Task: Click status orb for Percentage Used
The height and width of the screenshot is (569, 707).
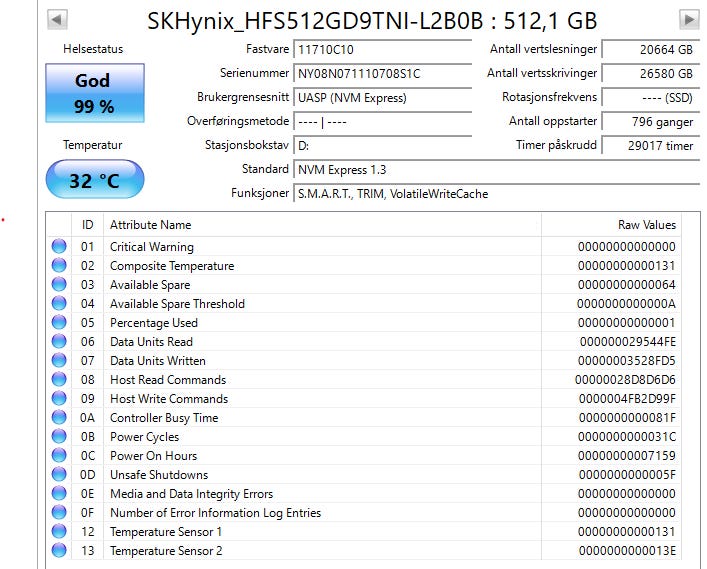Action: 59,322
